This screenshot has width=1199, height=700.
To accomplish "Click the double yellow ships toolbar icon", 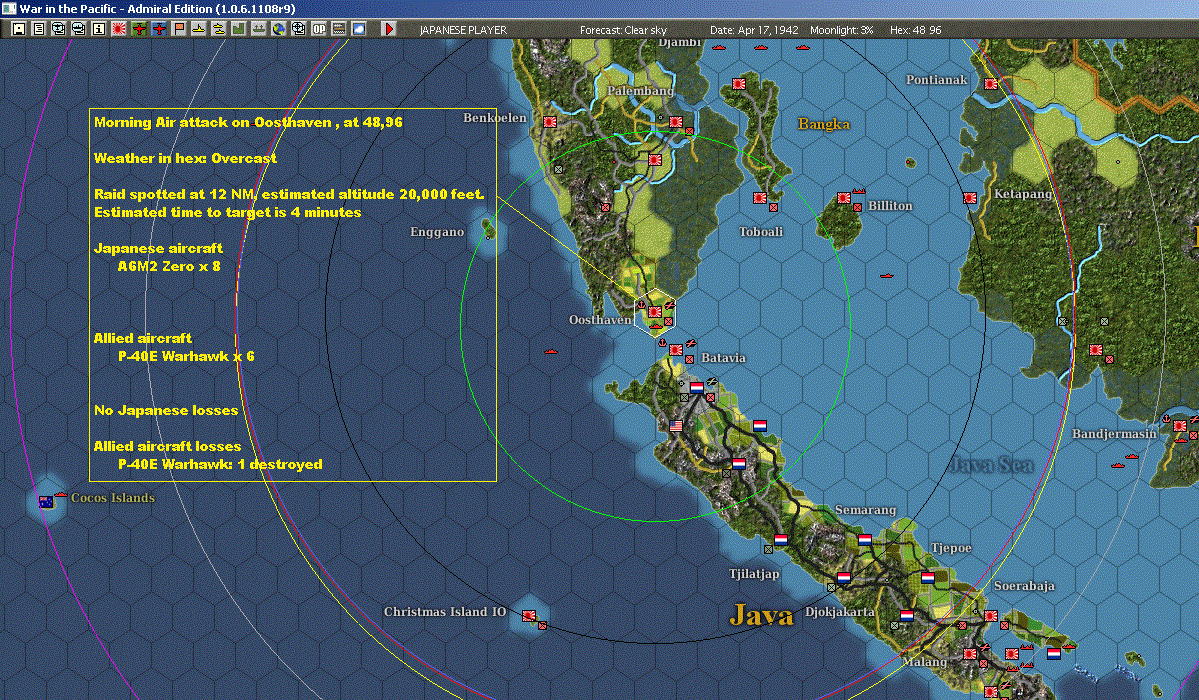I will pos(219,29).
